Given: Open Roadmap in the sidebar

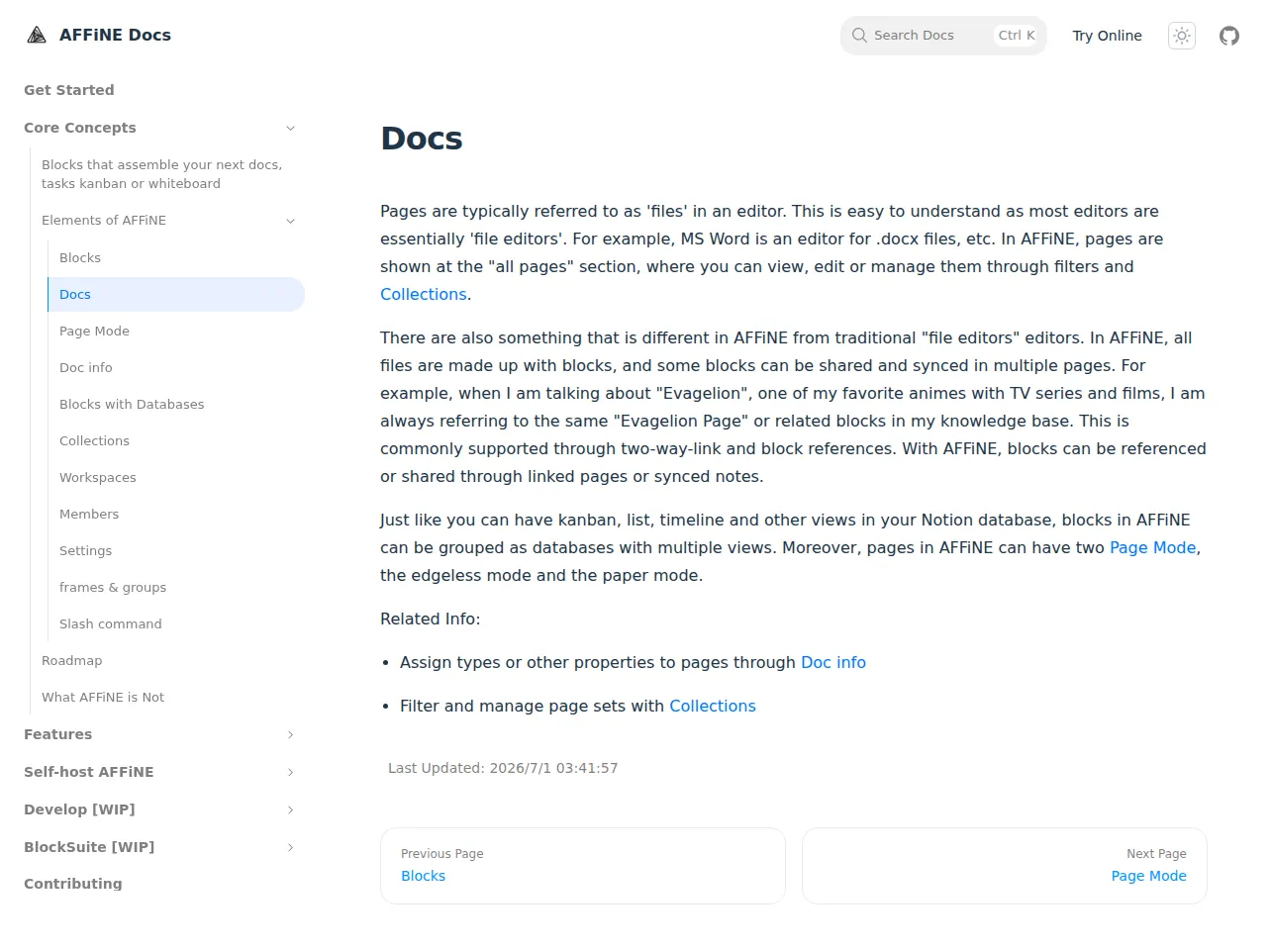Looking at the screenshot, I should coord(71,660).
